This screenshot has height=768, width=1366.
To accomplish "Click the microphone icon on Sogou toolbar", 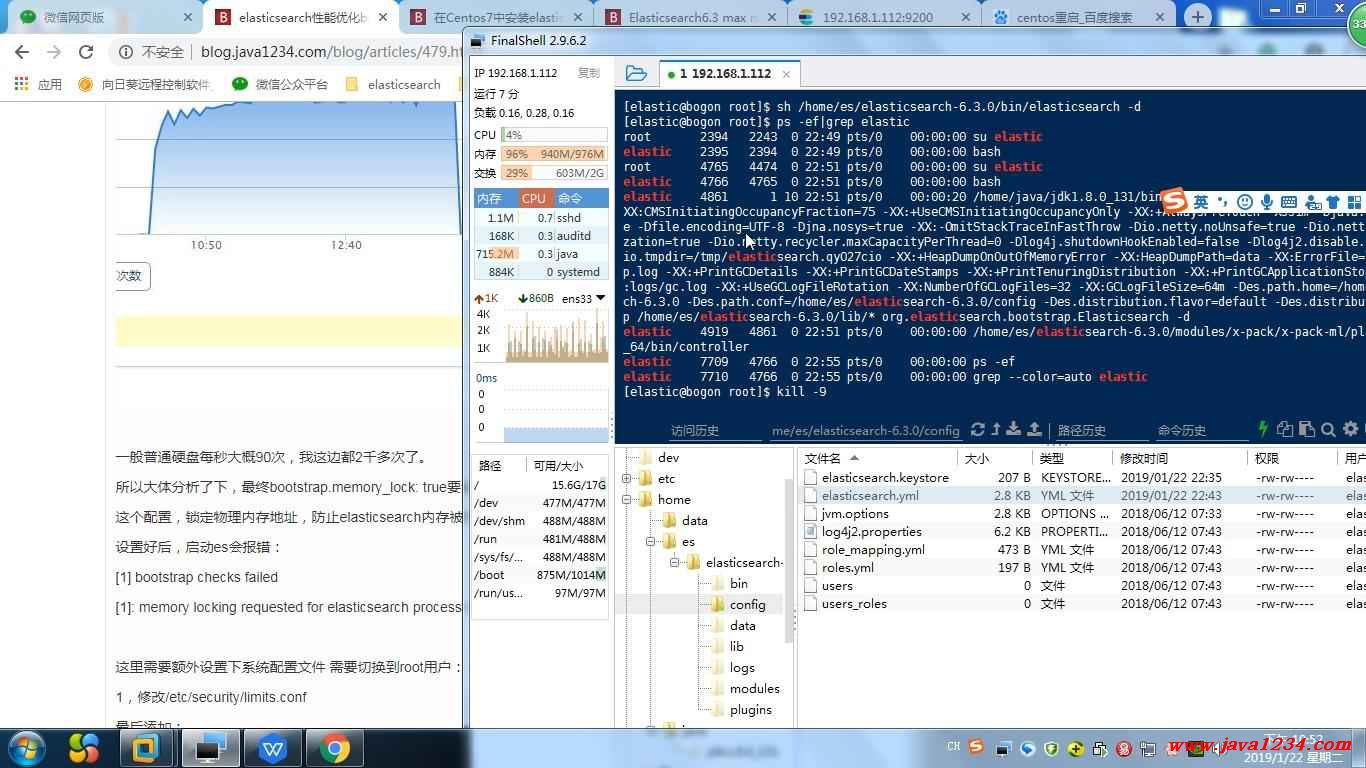I will coord(1267,202).
